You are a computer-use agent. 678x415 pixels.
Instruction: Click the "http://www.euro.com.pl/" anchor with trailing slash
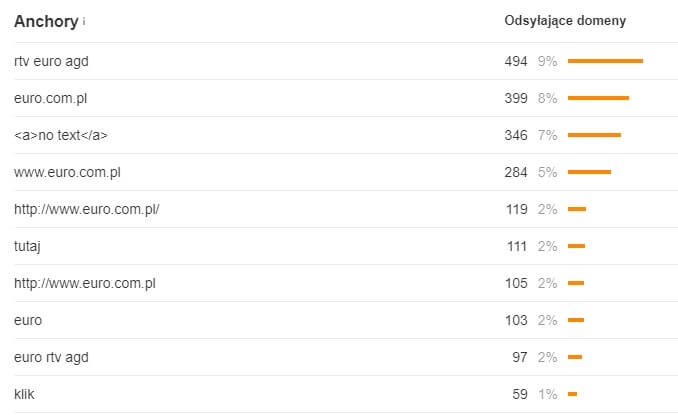(87, 209)
